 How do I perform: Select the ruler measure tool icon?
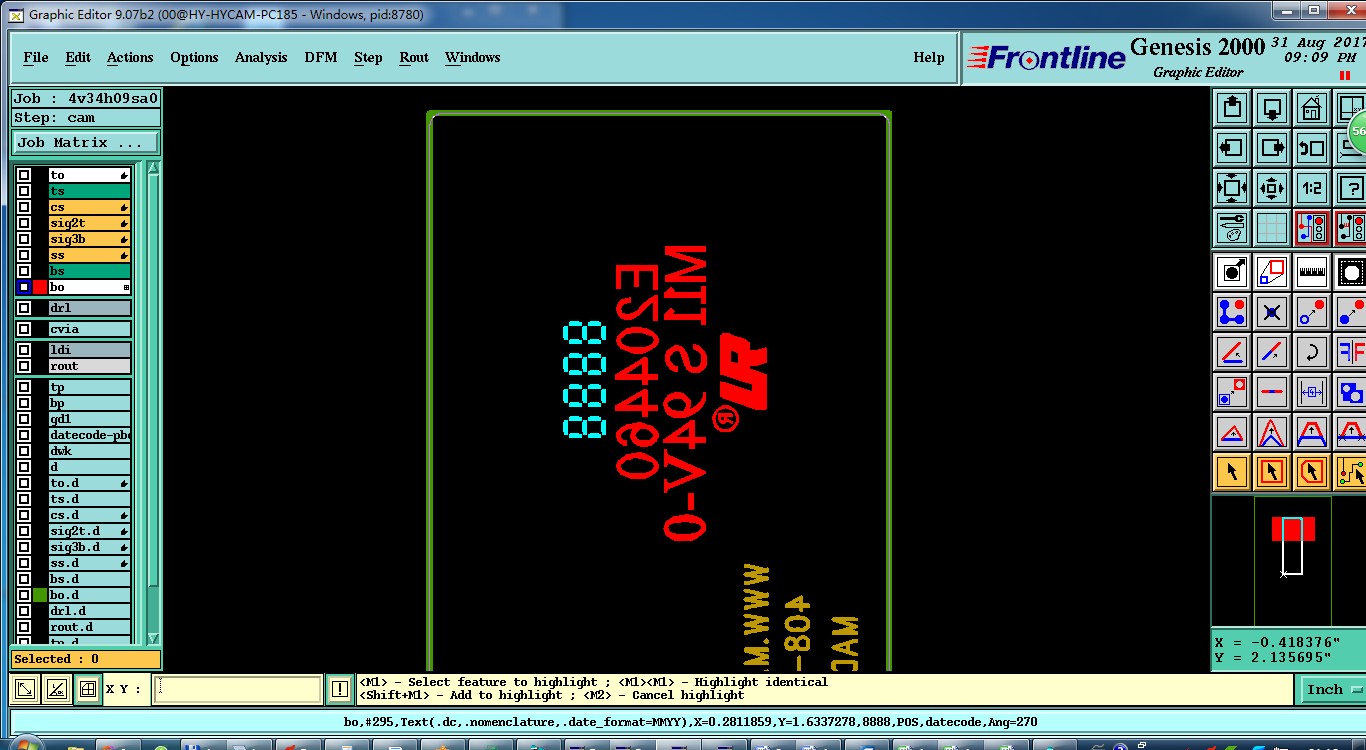pyautogui.click(x=1311, y=272)
